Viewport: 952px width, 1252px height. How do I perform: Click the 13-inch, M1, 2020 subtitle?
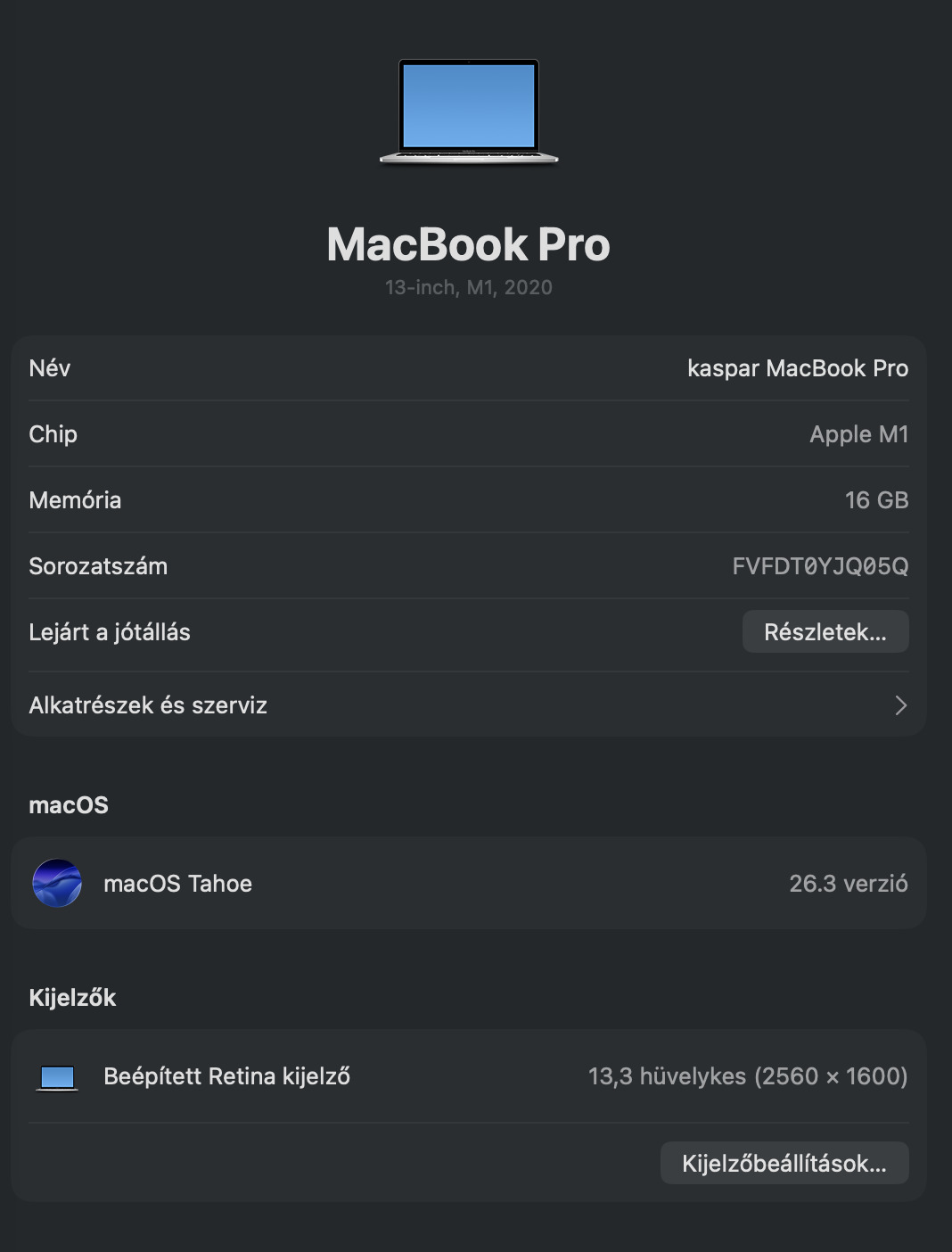point(469,287)
